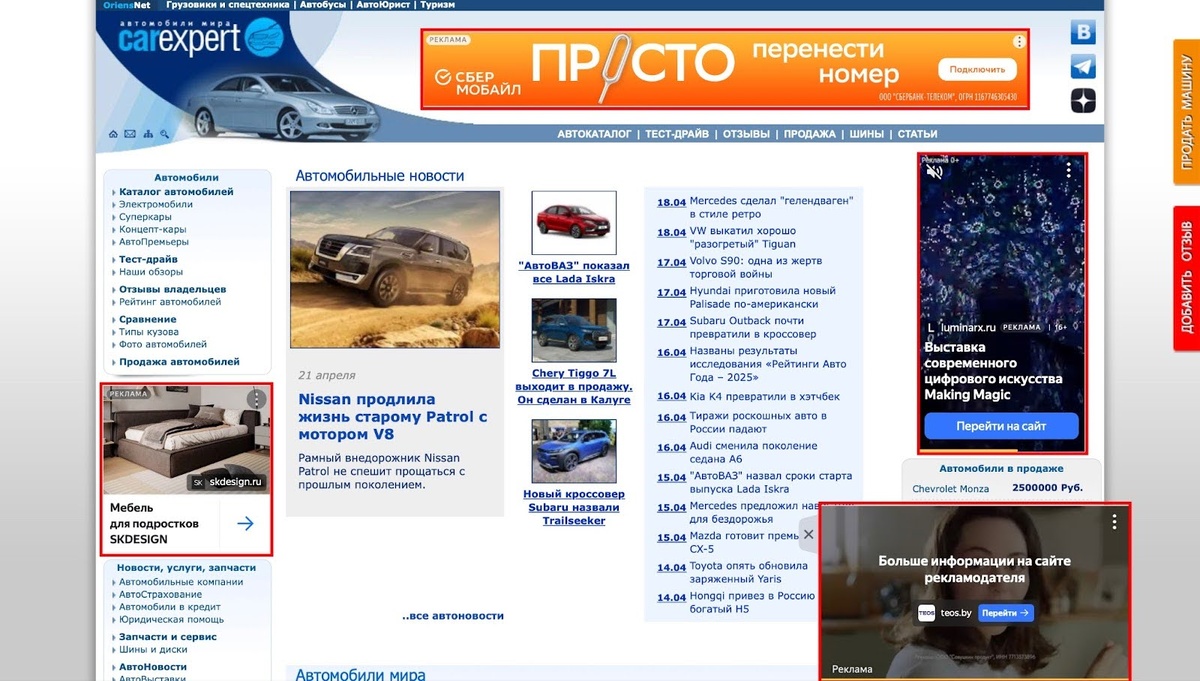Click the Подключить button in Sber banner
This screenshot has height=681, width=1200.
[977, 69]
